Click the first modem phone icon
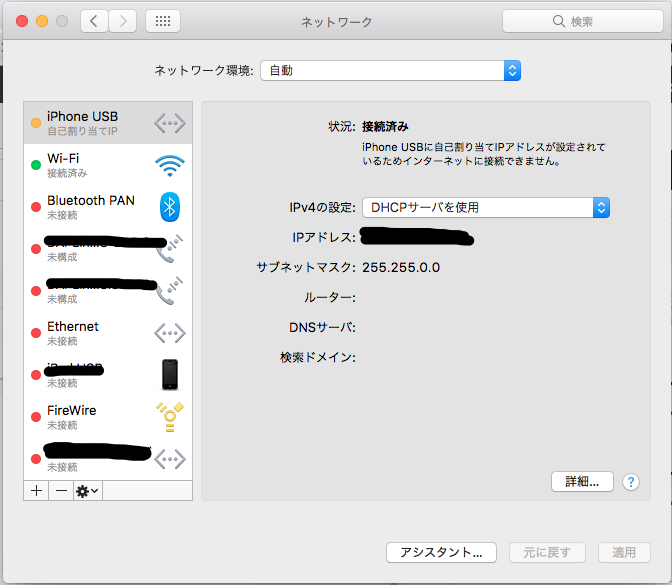 (170, 249)
